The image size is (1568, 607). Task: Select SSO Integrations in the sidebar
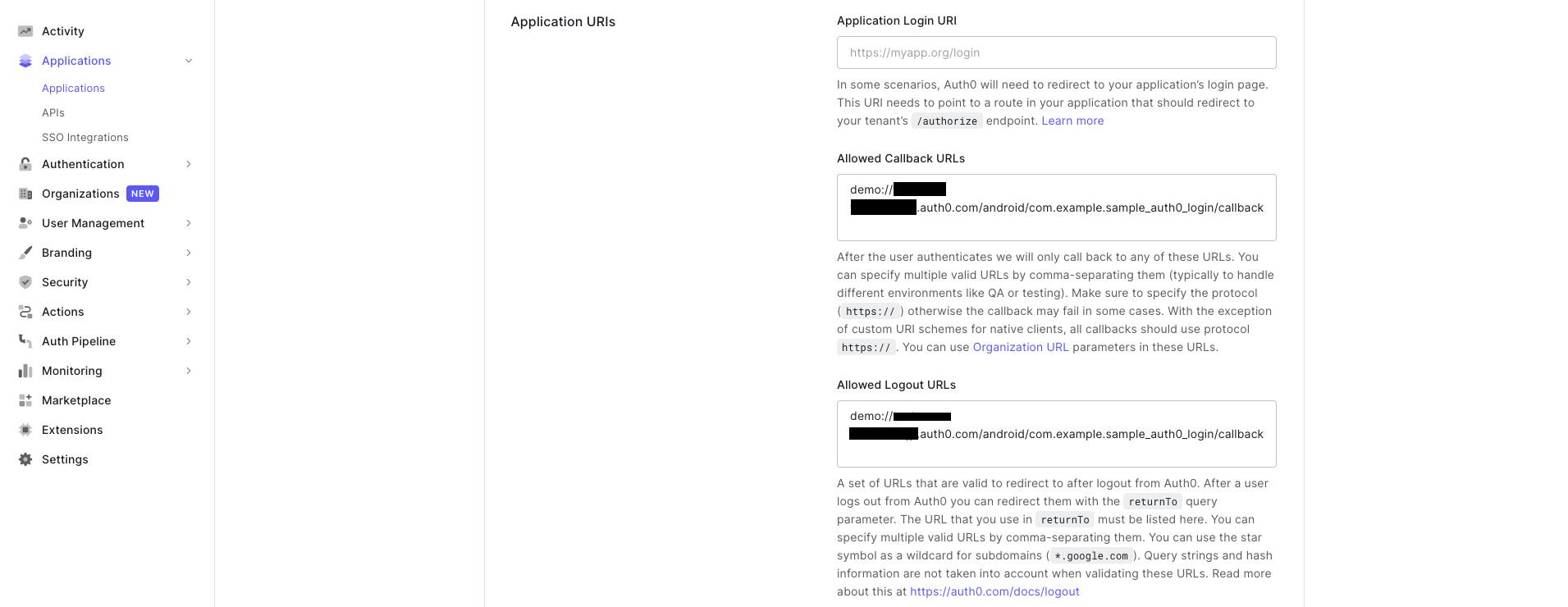85,137
